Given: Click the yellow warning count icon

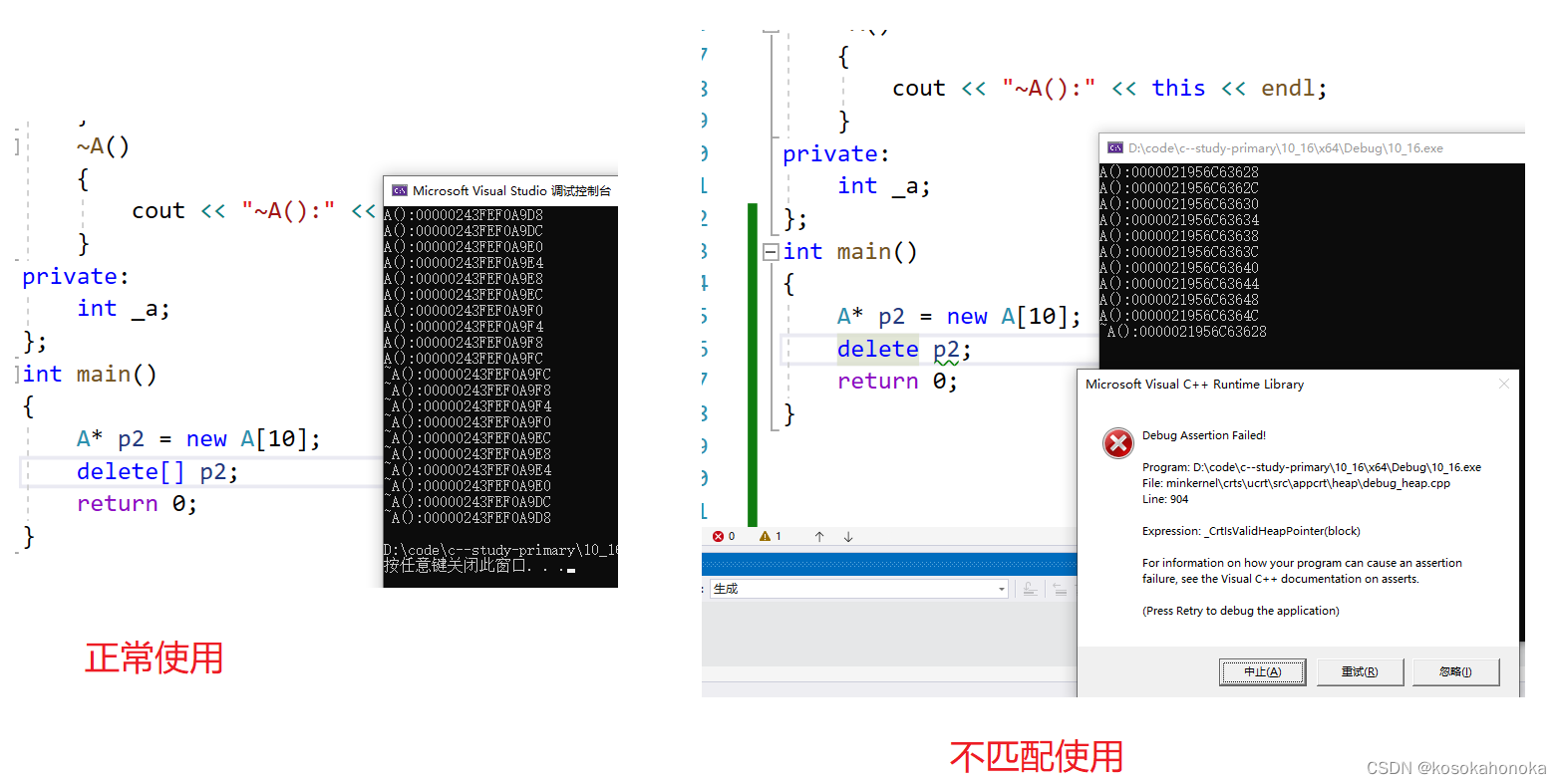Looking at the screenshot, I should click(x=765, y=536).
